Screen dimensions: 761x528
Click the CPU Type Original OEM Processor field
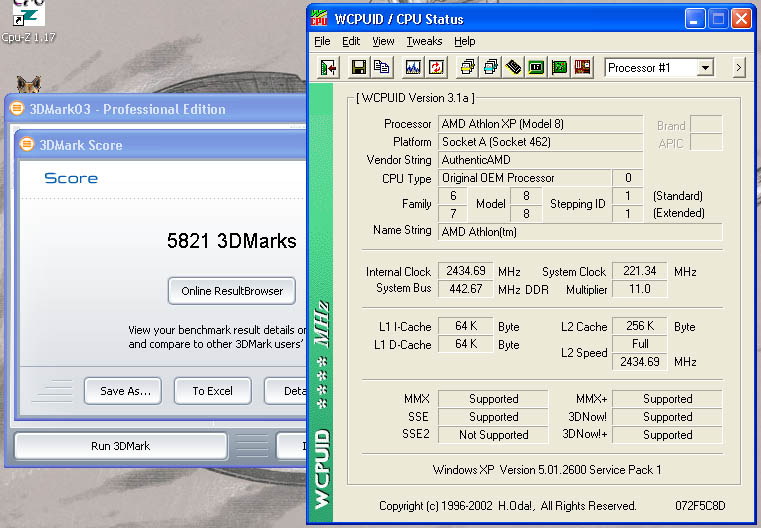tap(524, 178)
